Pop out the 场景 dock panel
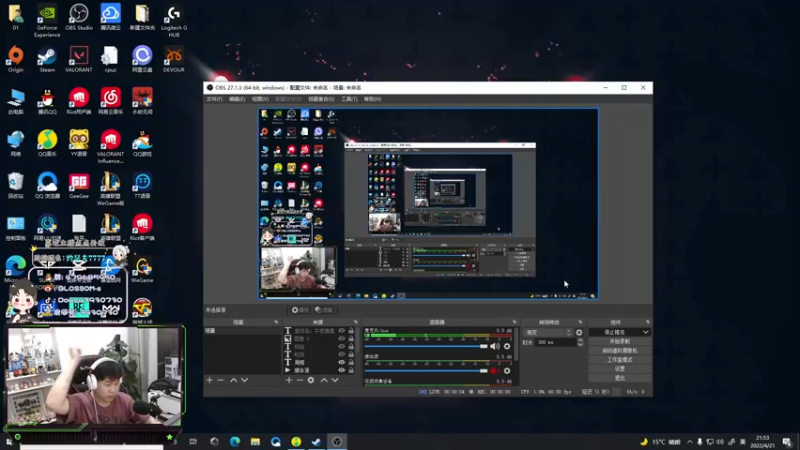Image resolution: width=800 pixels, height=450 pixels. pos(276,322)
